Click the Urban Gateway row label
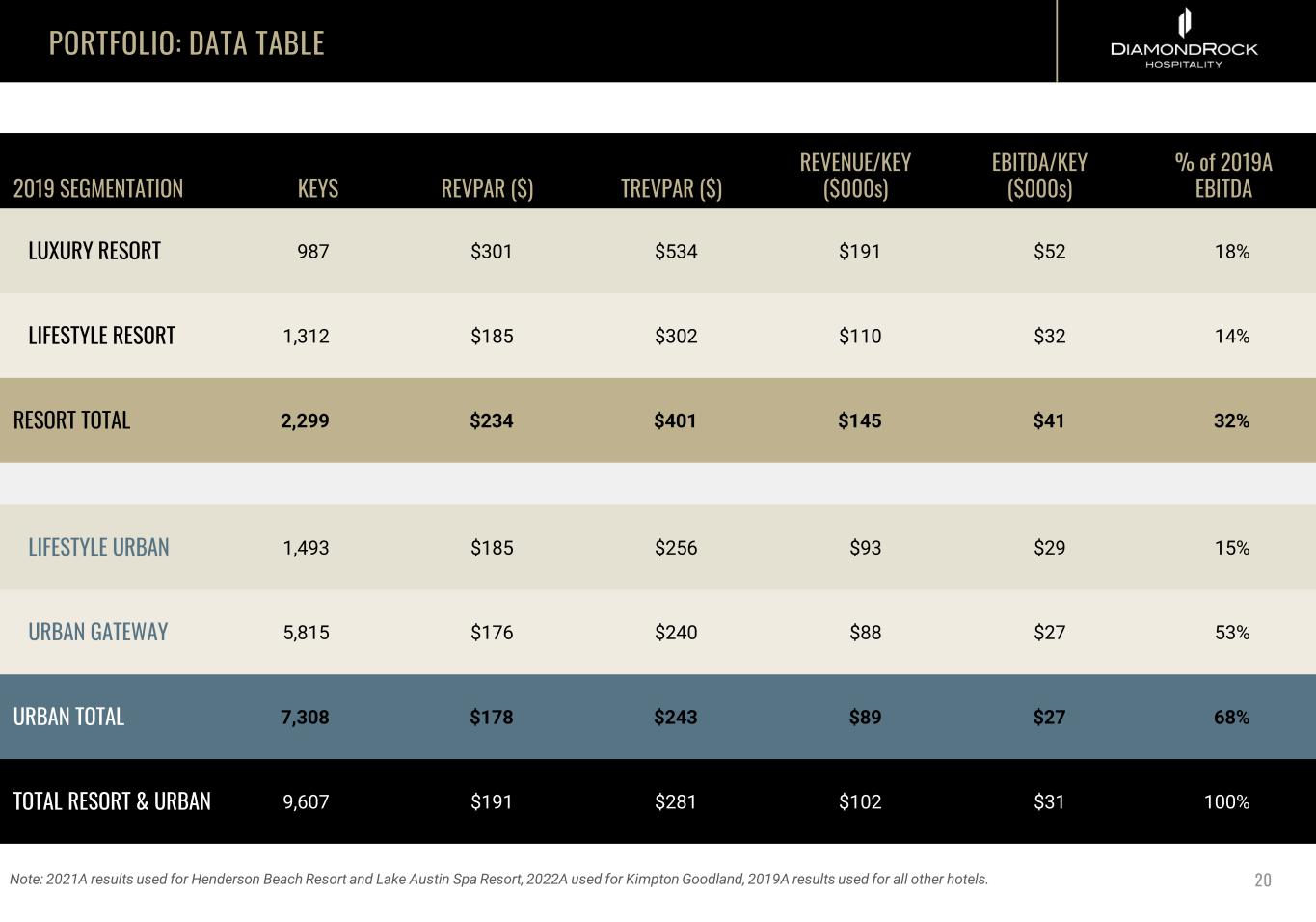The height and width of the screenshot is (922, 1316). coord(97,632)
